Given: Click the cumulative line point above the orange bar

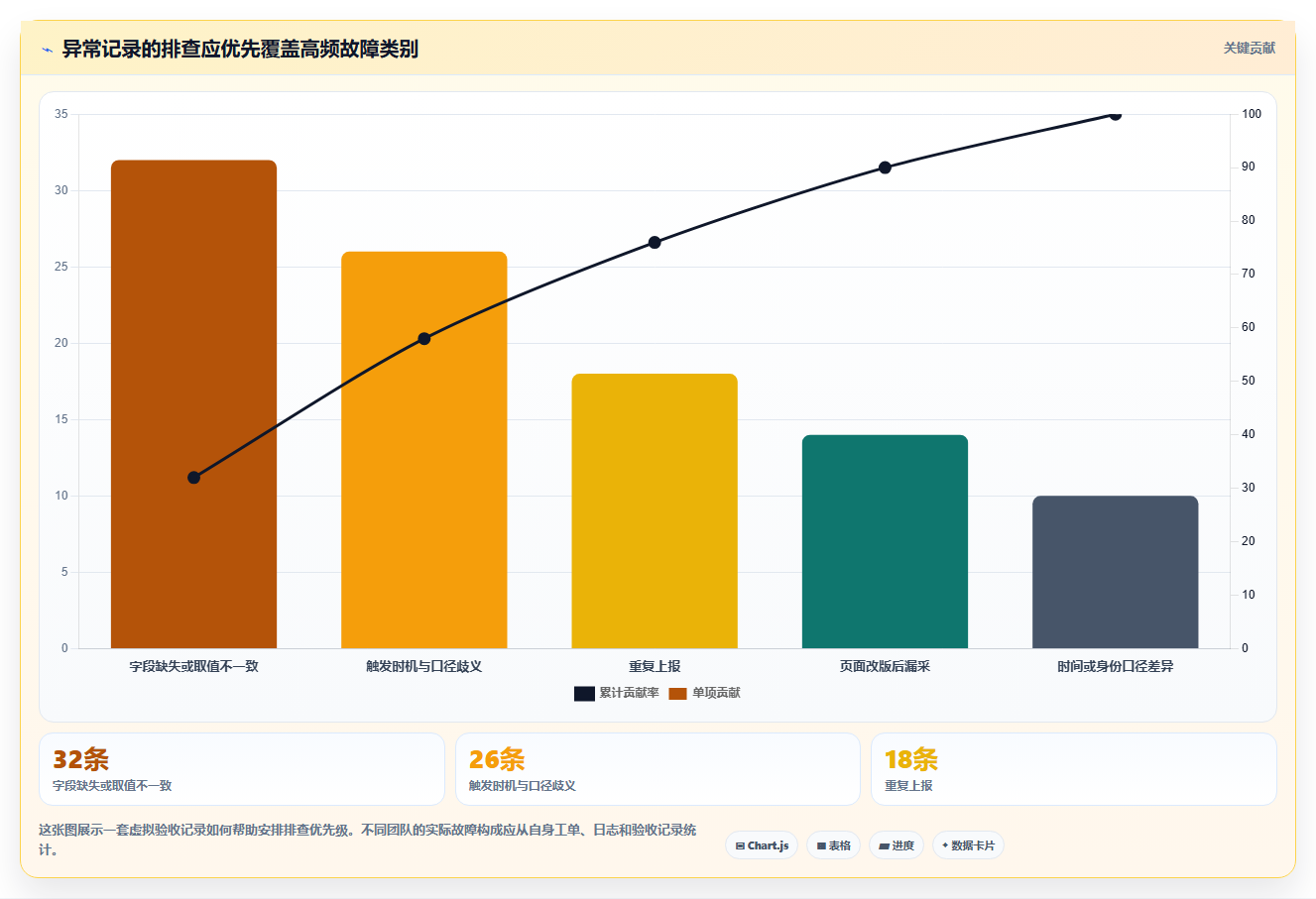Looking at the screenshot, I should point(424,339).
